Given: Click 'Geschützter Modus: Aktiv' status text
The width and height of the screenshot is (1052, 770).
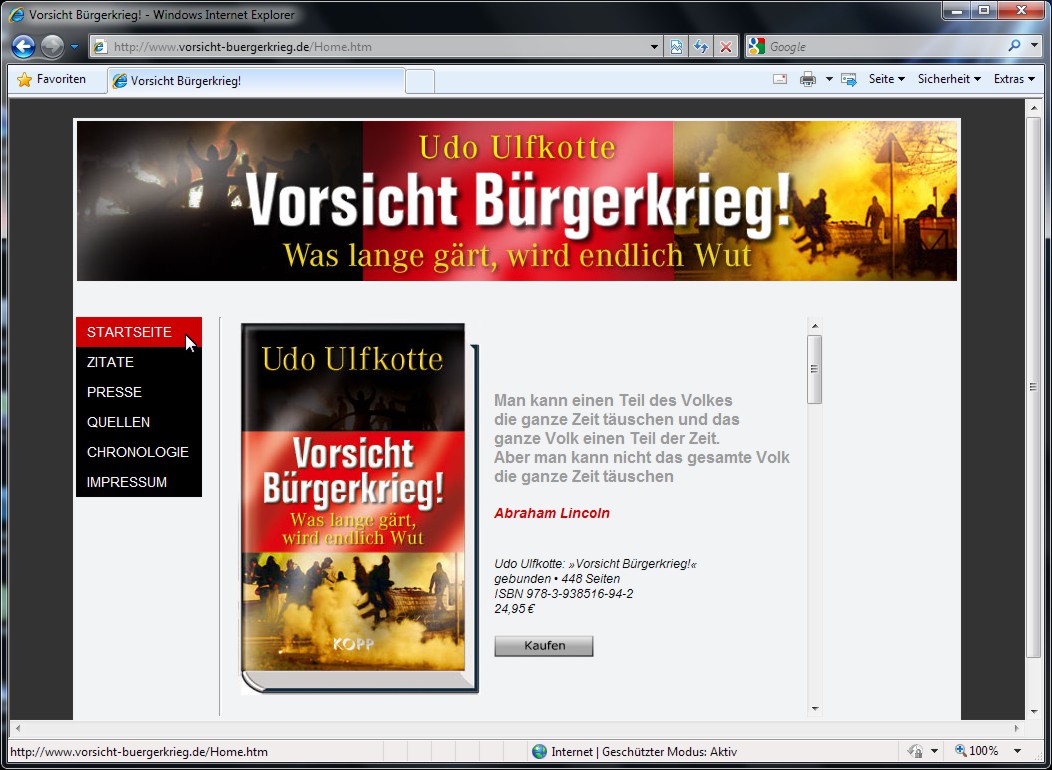Looking at the screenshot, I should [670, 752].
